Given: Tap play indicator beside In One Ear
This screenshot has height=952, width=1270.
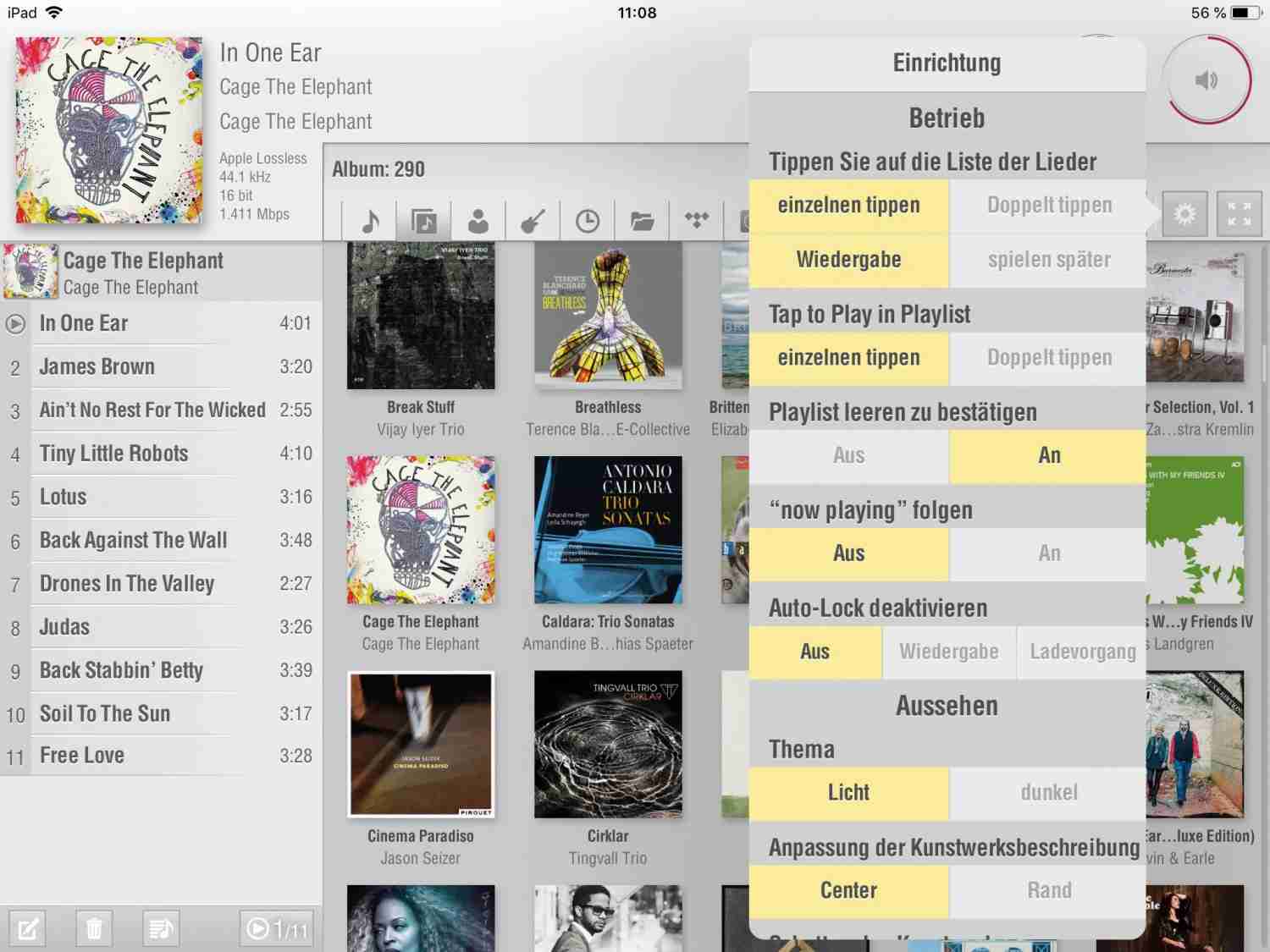Looking at the screenshot, I should [x=15, y=323].
